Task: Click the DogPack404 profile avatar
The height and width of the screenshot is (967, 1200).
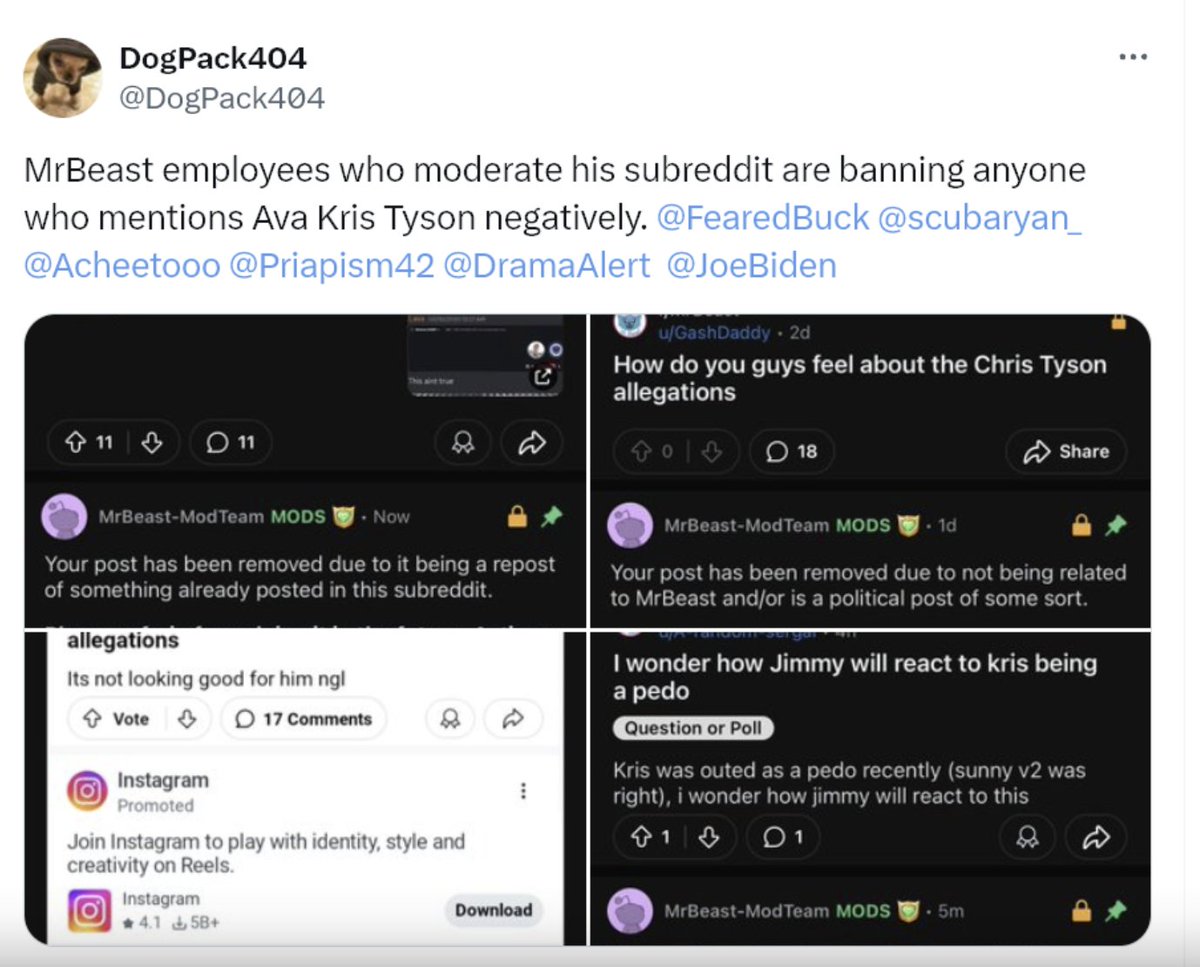Action: coord(62,78)
